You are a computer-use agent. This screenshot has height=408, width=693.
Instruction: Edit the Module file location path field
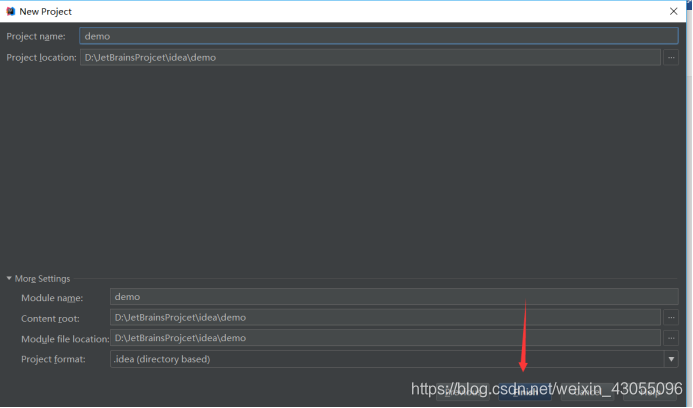pos(385,338)
